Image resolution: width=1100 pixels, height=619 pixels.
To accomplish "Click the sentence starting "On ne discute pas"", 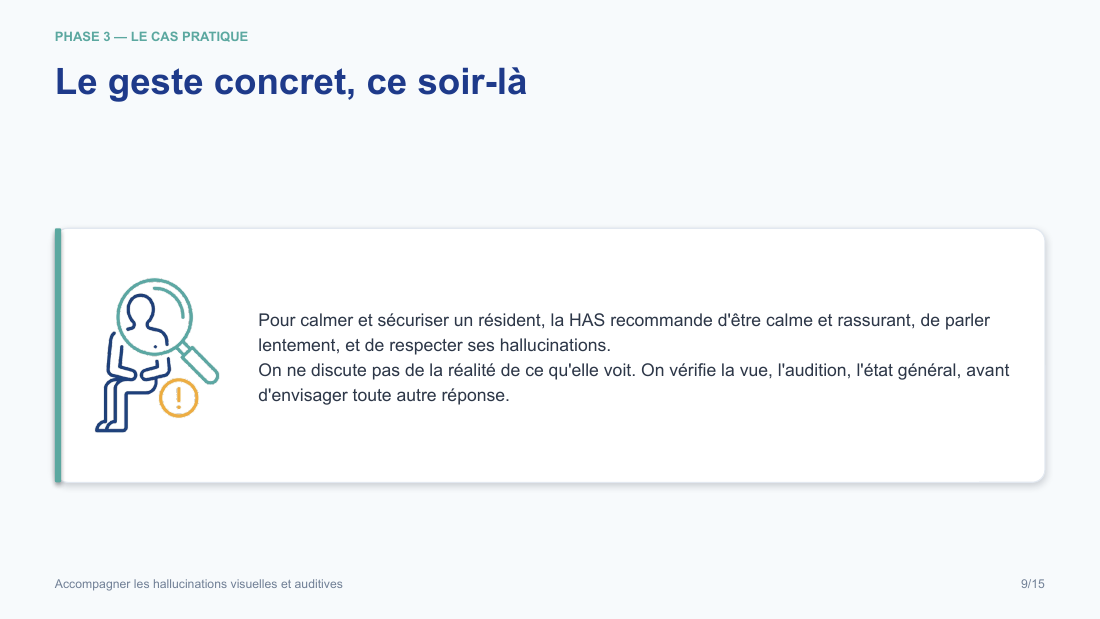I will click(x=447, y=371).
